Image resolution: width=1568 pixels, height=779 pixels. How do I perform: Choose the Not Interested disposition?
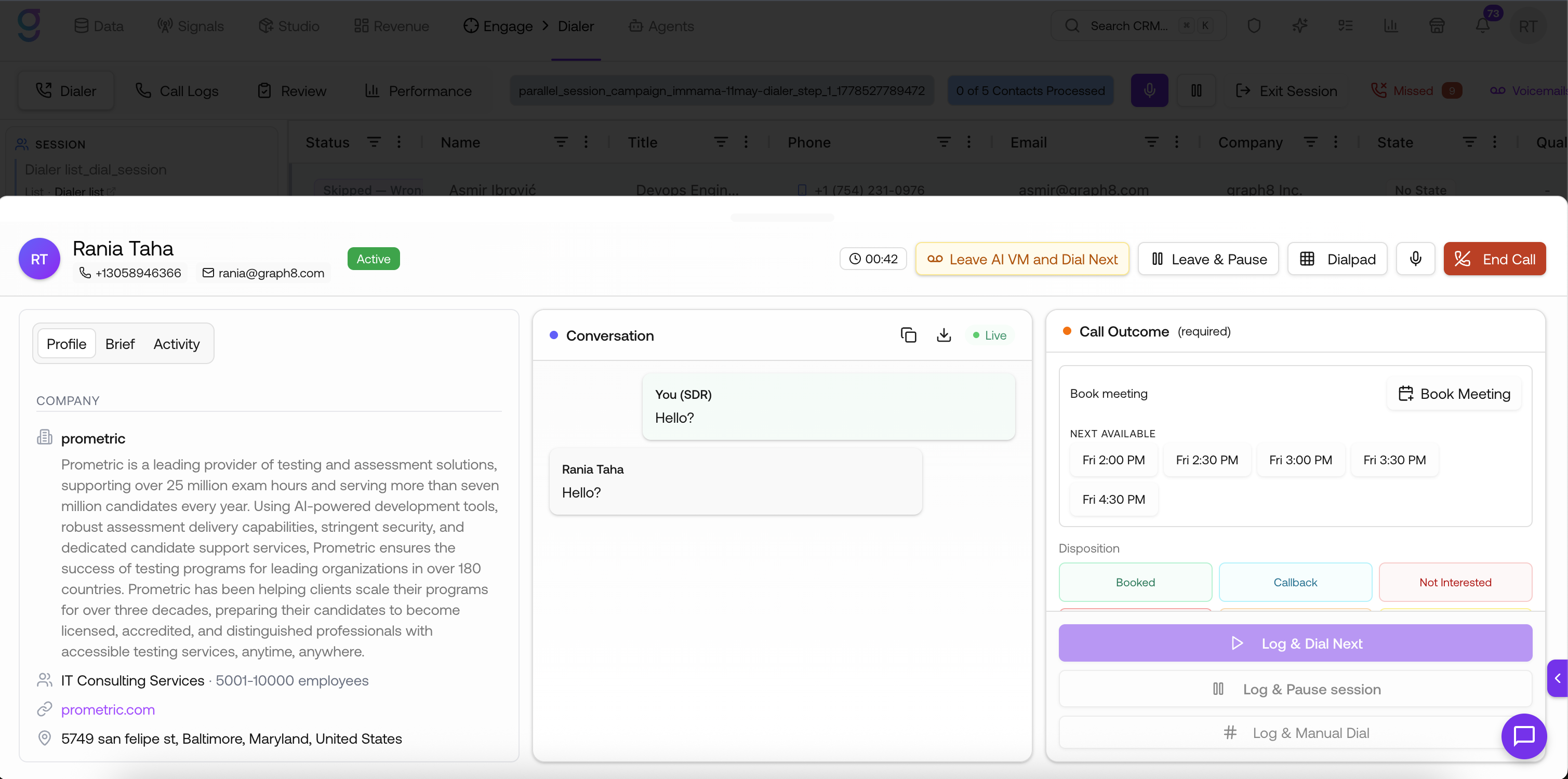tap(1455, 582)
